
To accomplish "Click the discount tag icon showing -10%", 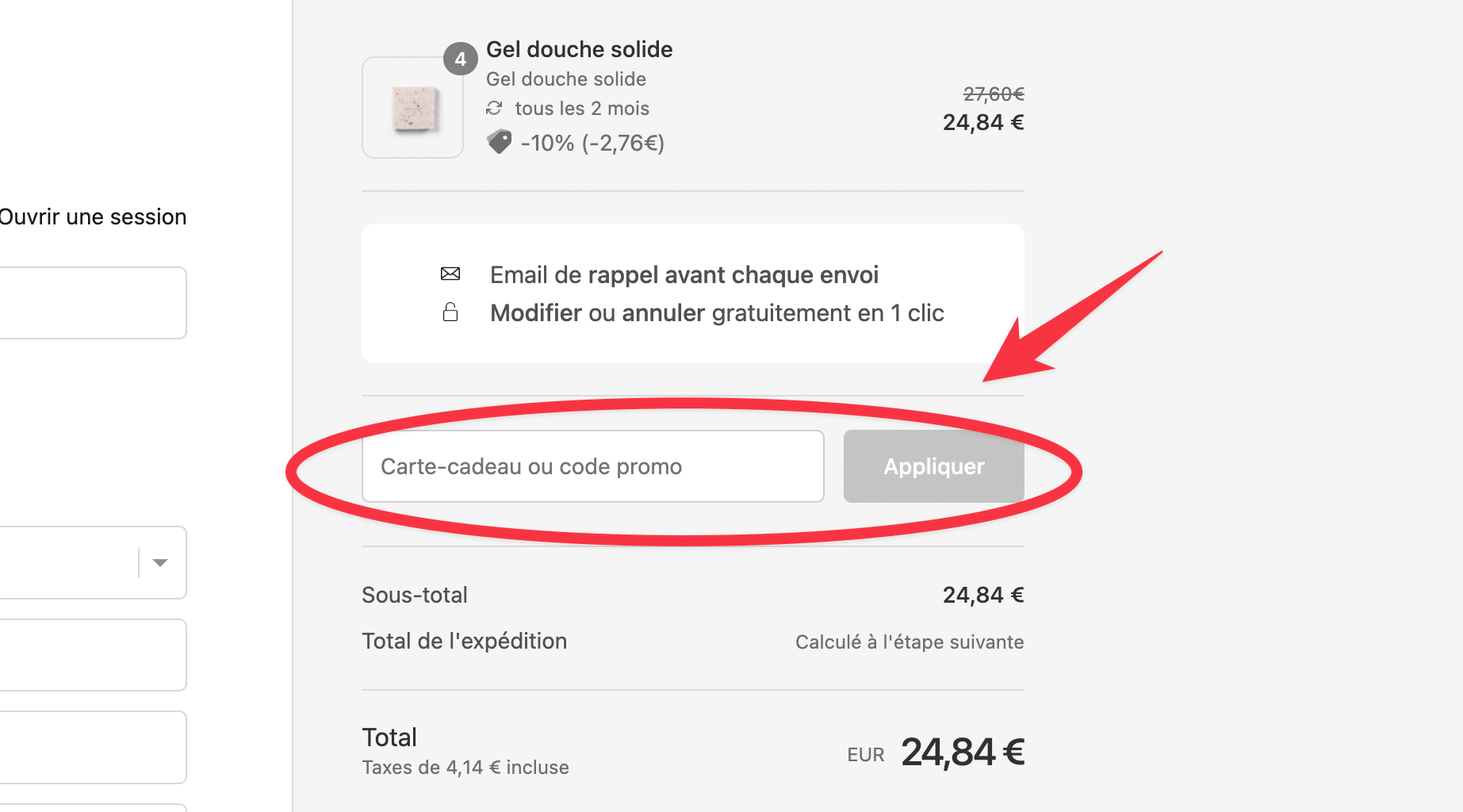I will click(500, 141).
